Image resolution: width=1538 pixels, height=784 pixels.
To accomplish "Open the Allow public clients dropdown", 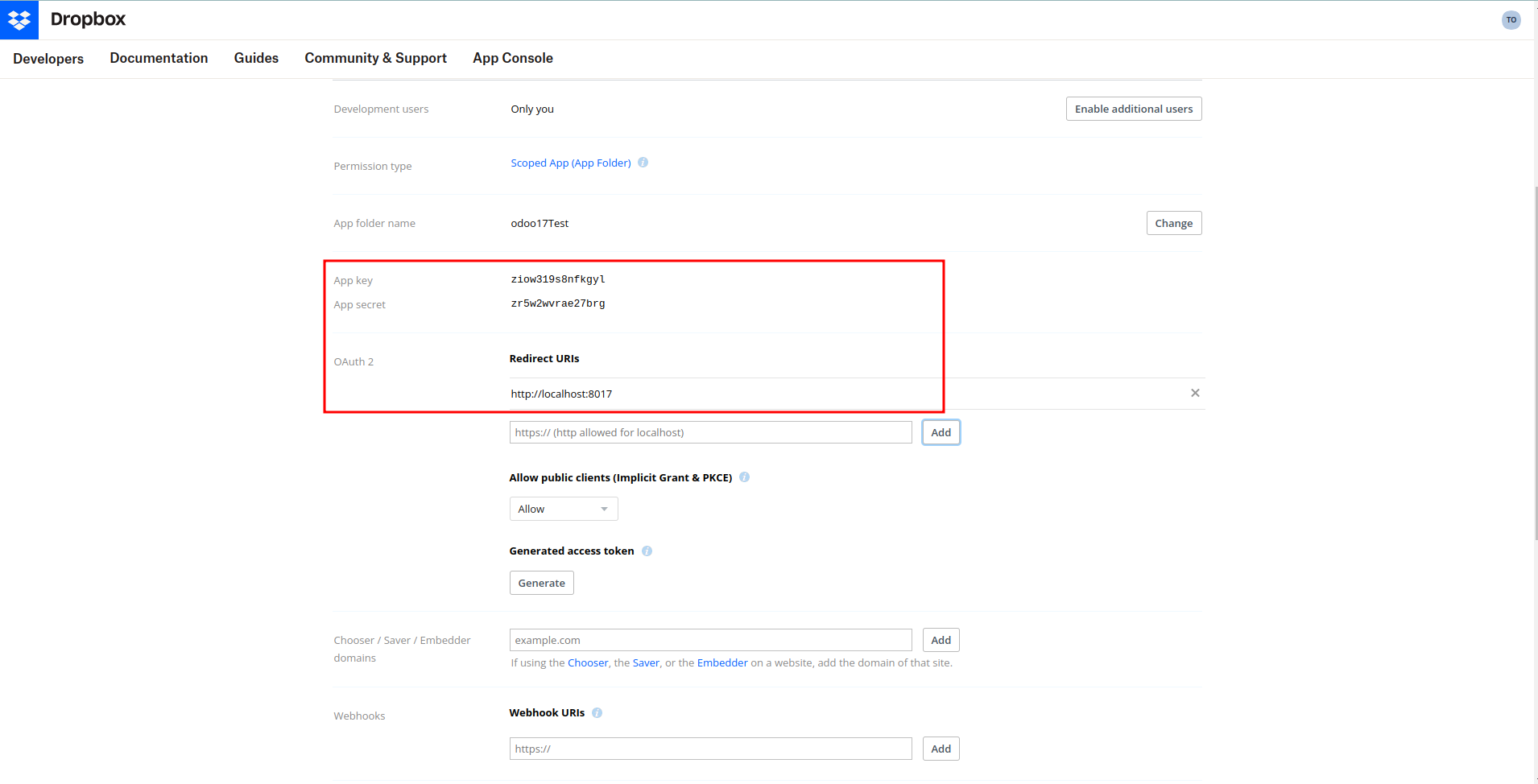I will click(x=563, y=509).
